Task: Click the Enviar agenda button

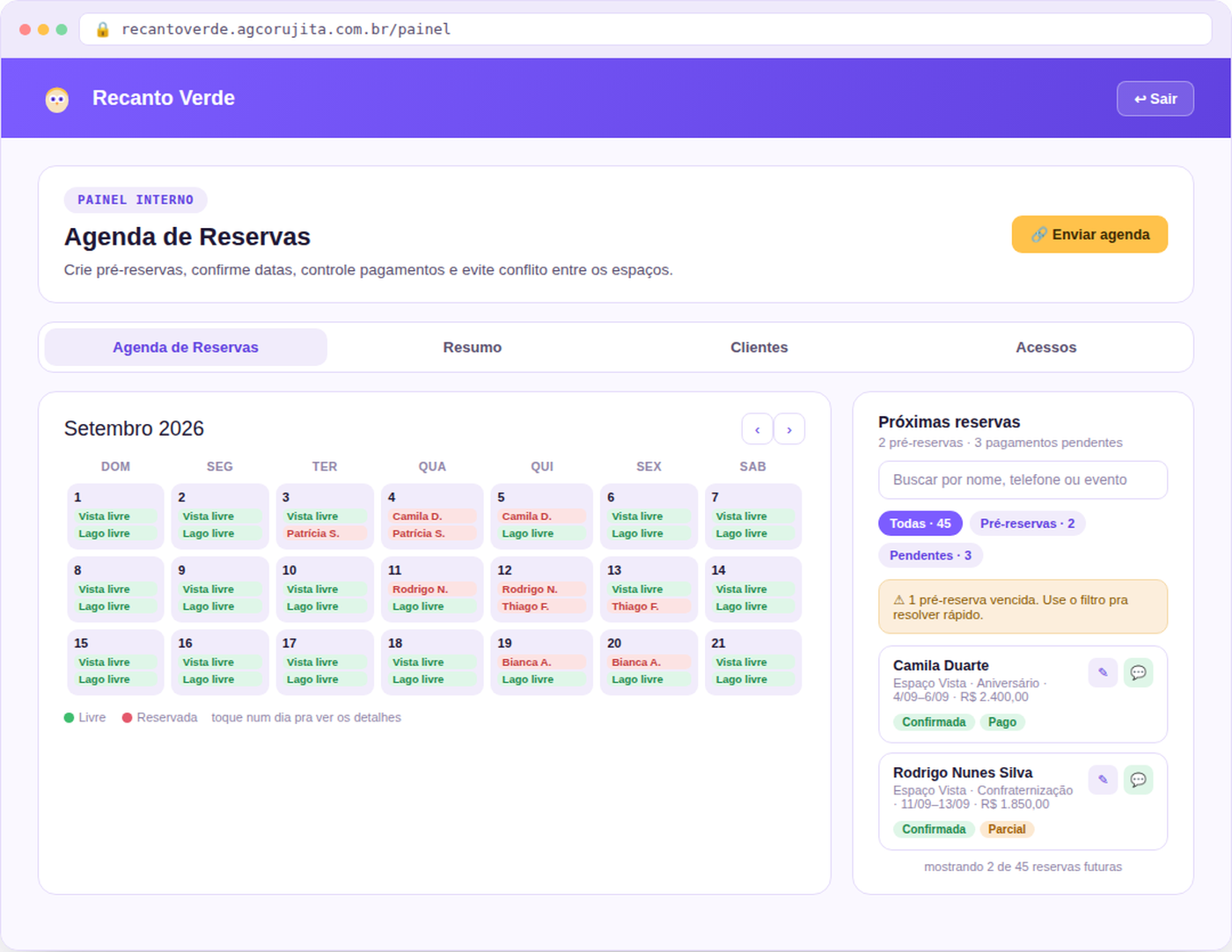Action: tap(1089, 235)
